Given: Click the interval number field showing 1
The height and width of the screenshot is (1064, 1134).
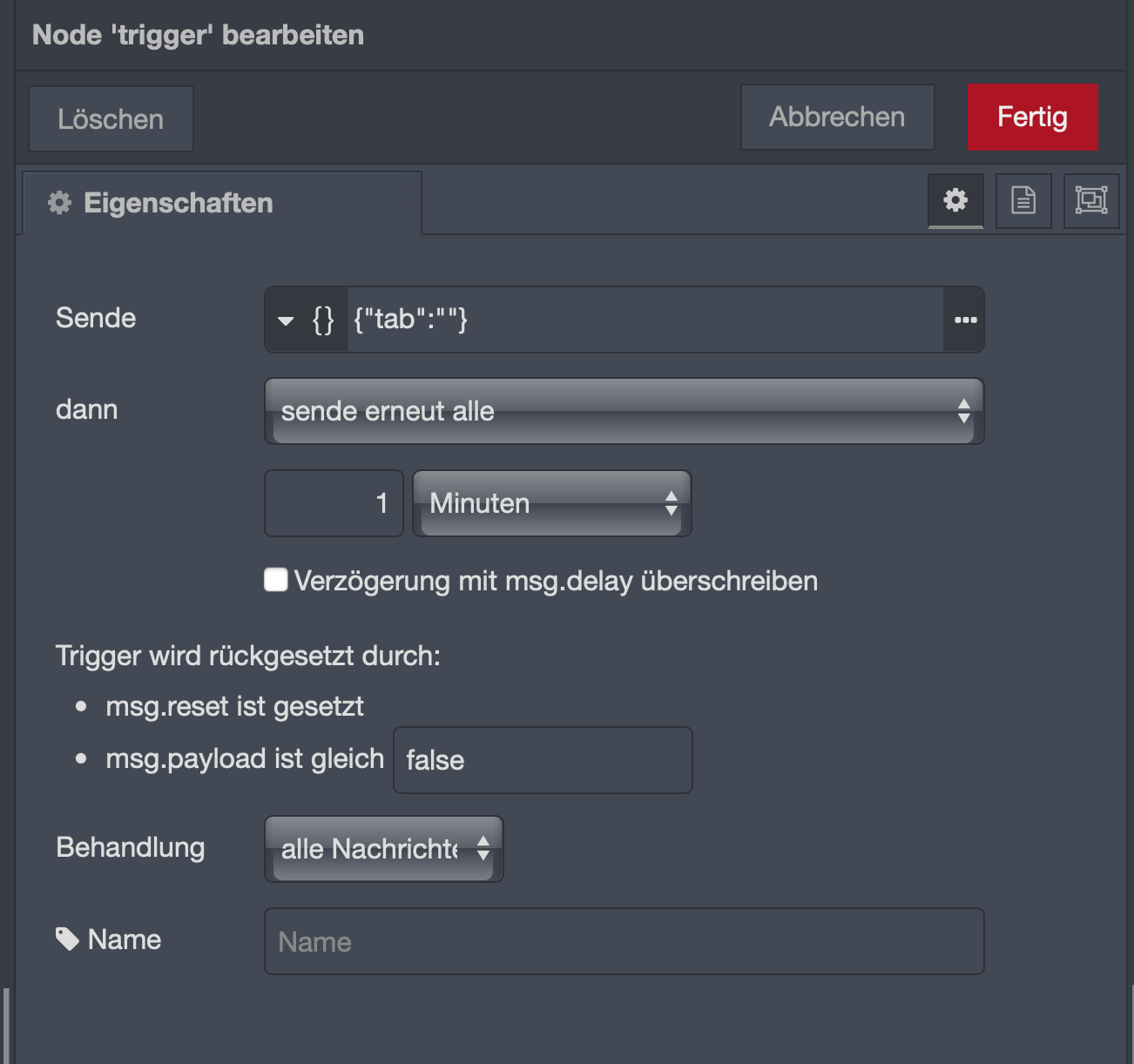Looking at the screenshot, I should pyautogui.click(x=334, y=503).
